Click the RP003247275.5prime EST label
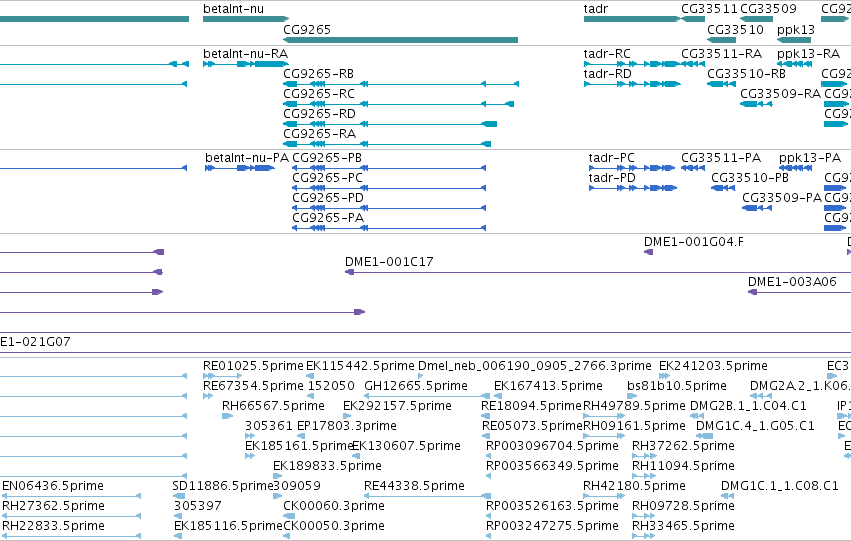This screenshot has width=851, height=541. (552, 527)
